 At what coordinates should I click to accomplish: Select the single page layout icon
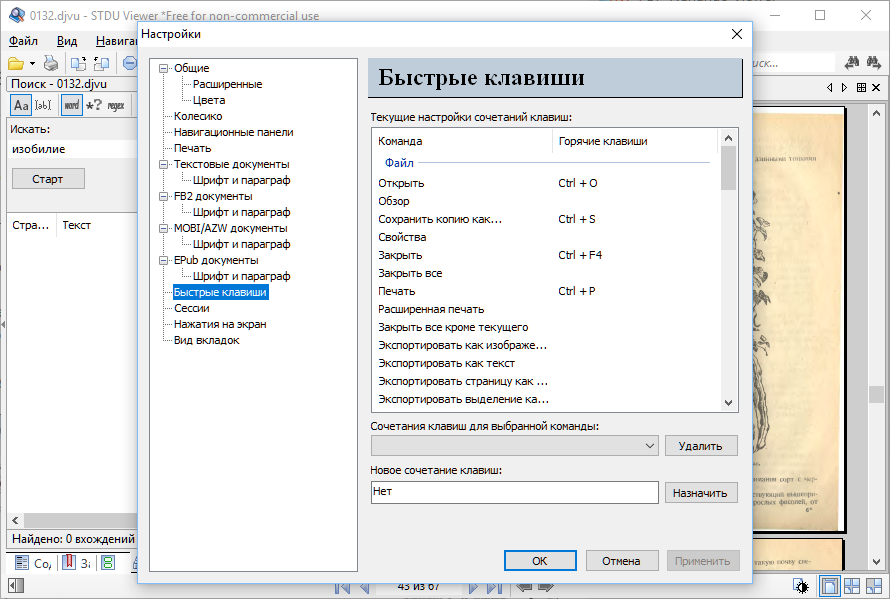click(x=829, y=586)
